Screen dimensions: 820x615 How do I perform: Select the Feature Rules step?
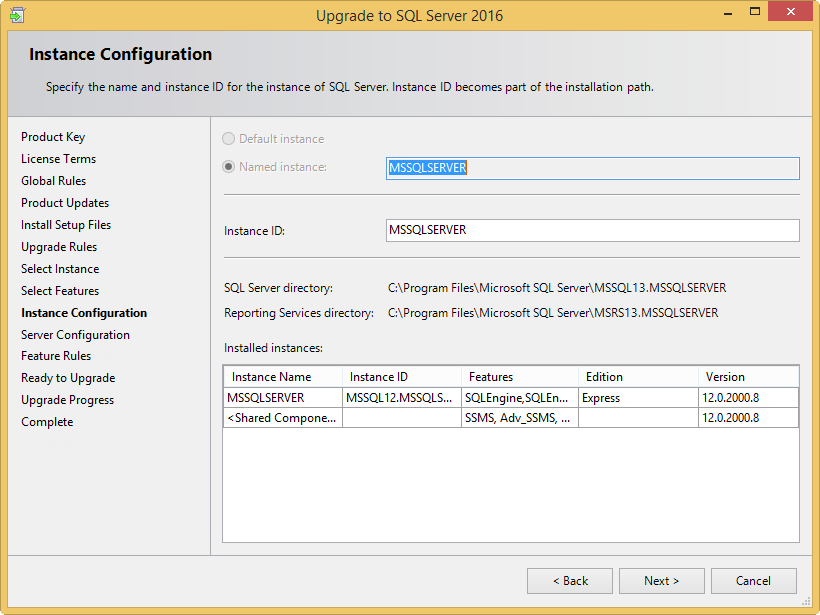56,356
